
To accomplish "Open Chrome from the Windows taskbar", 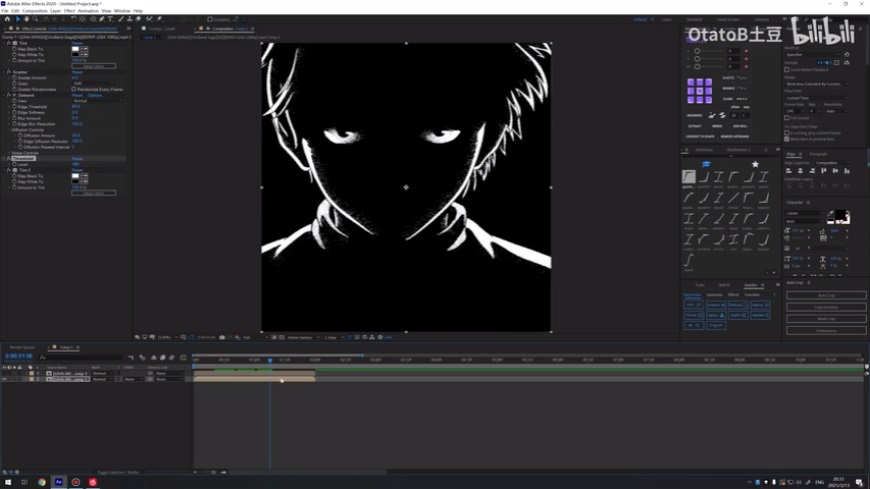I will pyautogui.click(x=42, y=482).
